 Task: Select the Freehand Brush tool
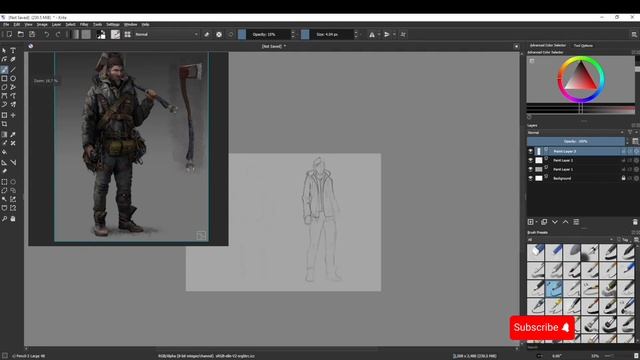pos(4,70)
